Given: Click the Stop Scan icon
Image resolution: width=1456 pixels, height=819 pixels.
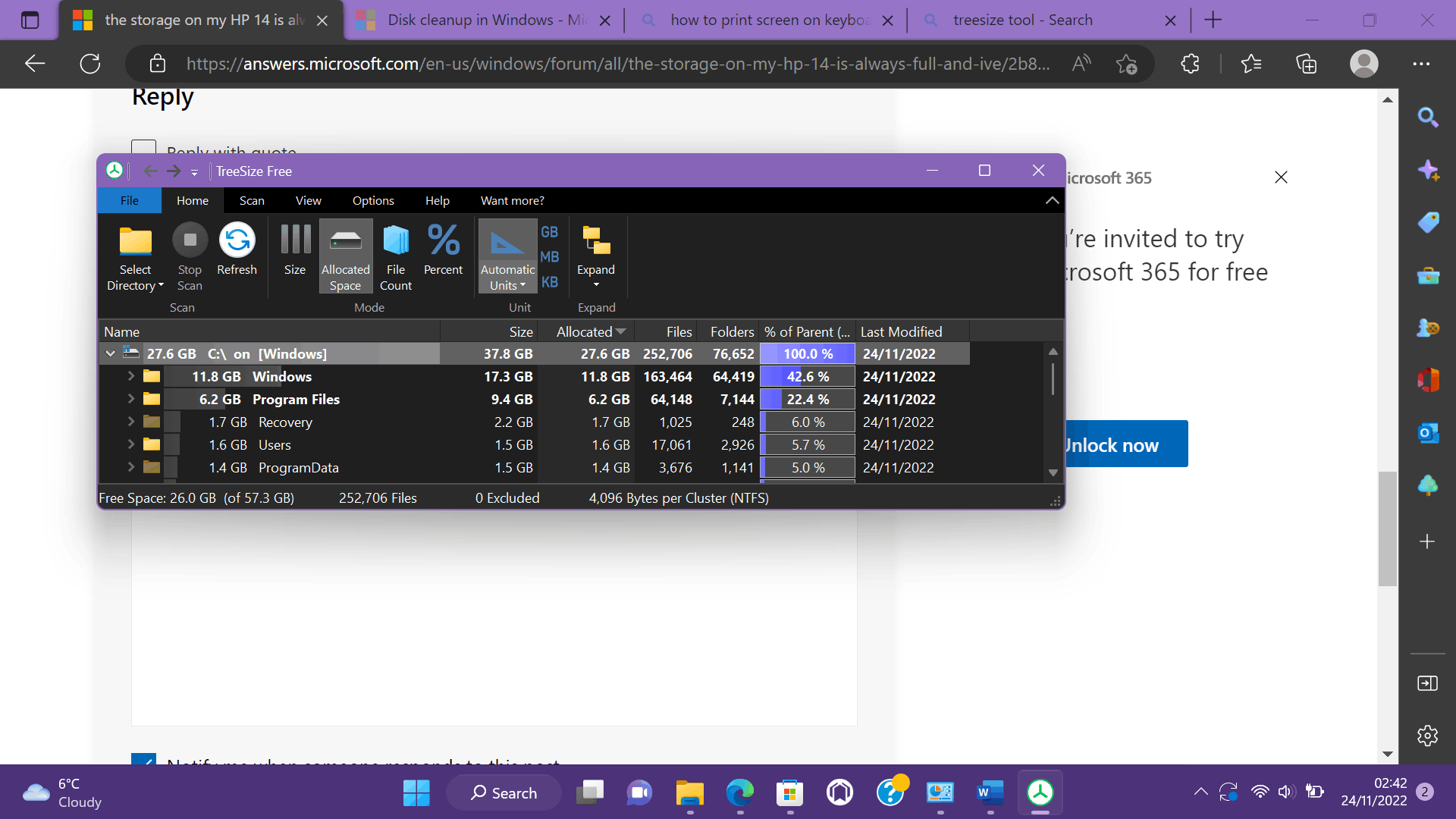Looking at the screenshot, I should click(x=190, y=241).
